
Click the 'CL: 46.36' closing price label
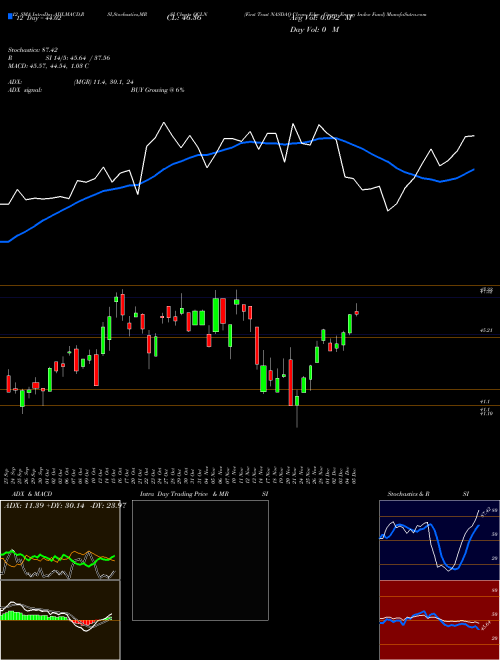click(x=184, y=18)
